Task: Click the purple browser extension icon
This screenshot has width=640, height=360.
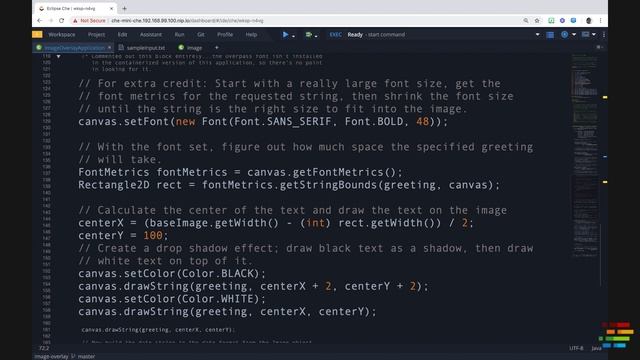Action: (x=562, y=20)
